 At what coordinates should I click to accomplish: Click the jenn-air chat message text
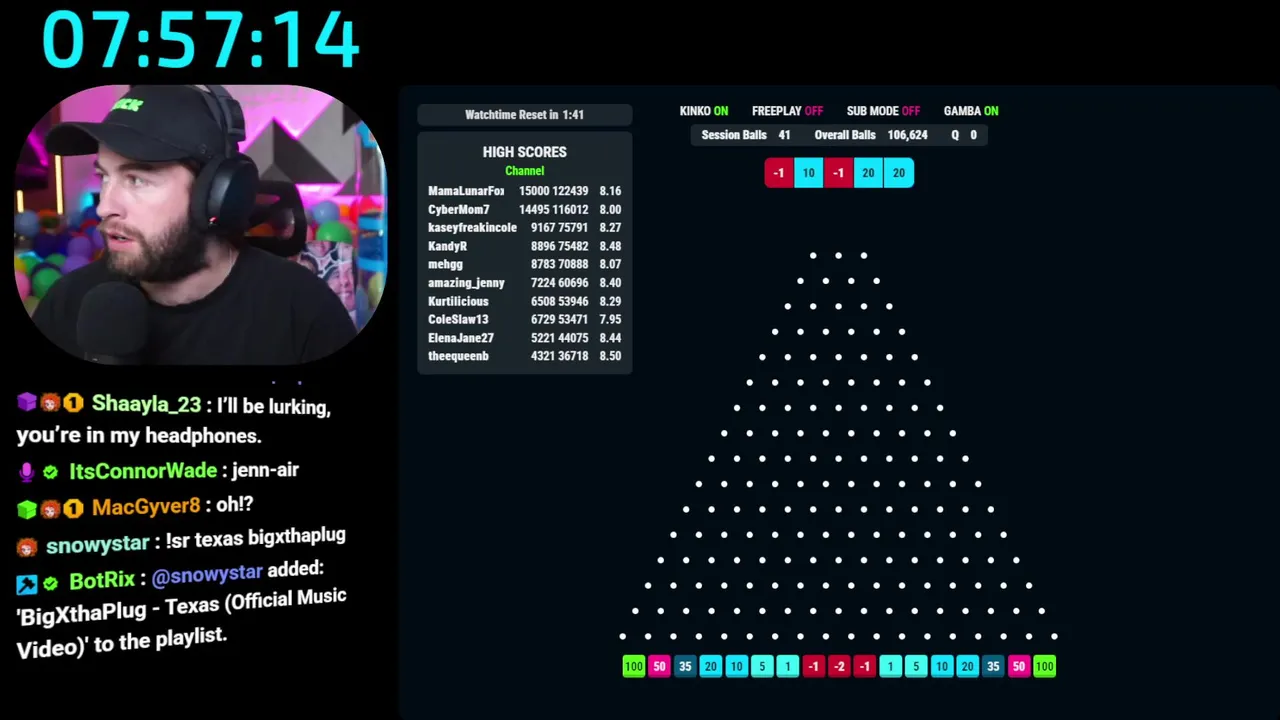(265, 470)
